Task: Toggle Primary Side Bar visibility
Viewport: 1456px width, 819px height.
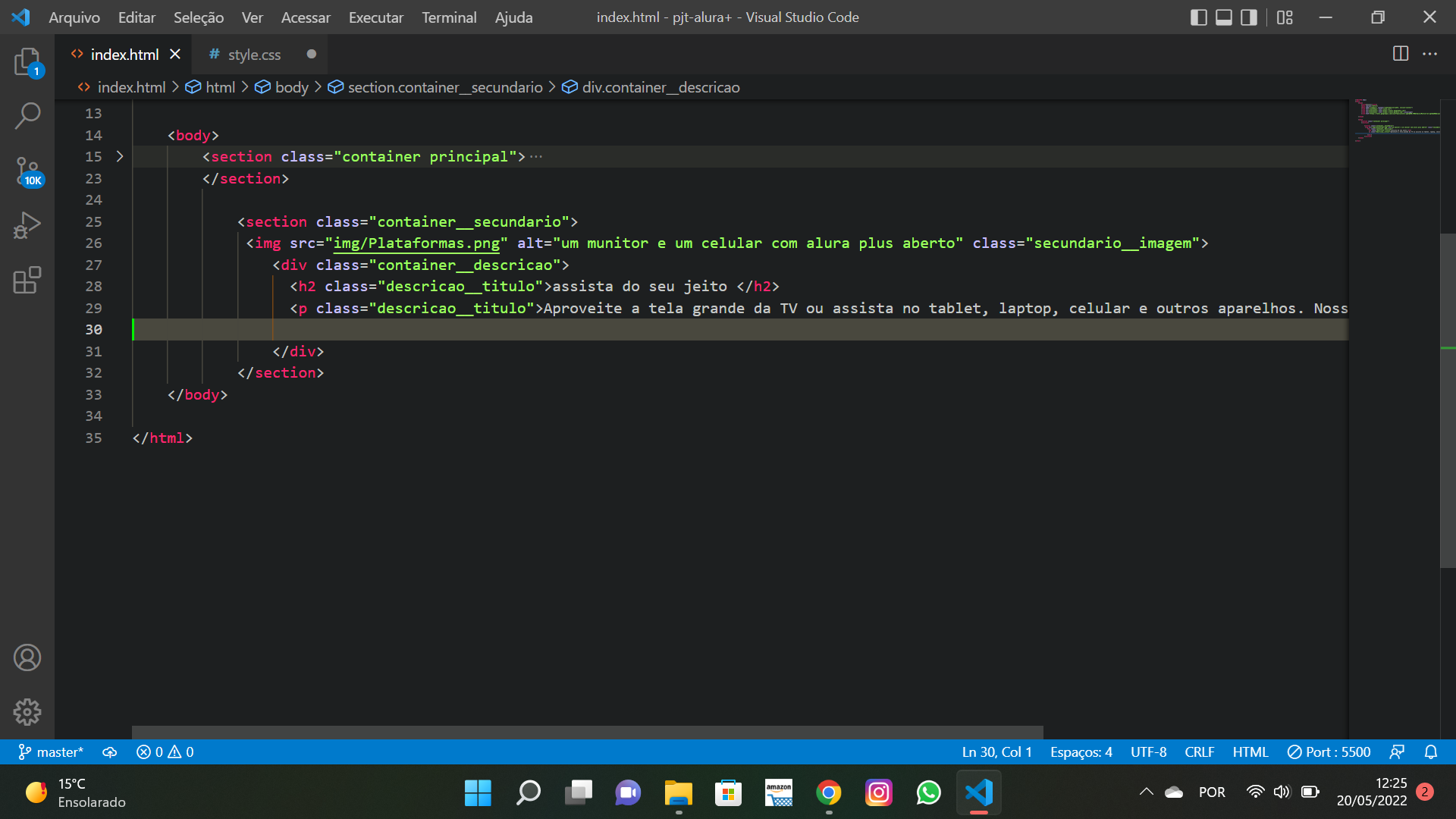Action: point(1199,17)
